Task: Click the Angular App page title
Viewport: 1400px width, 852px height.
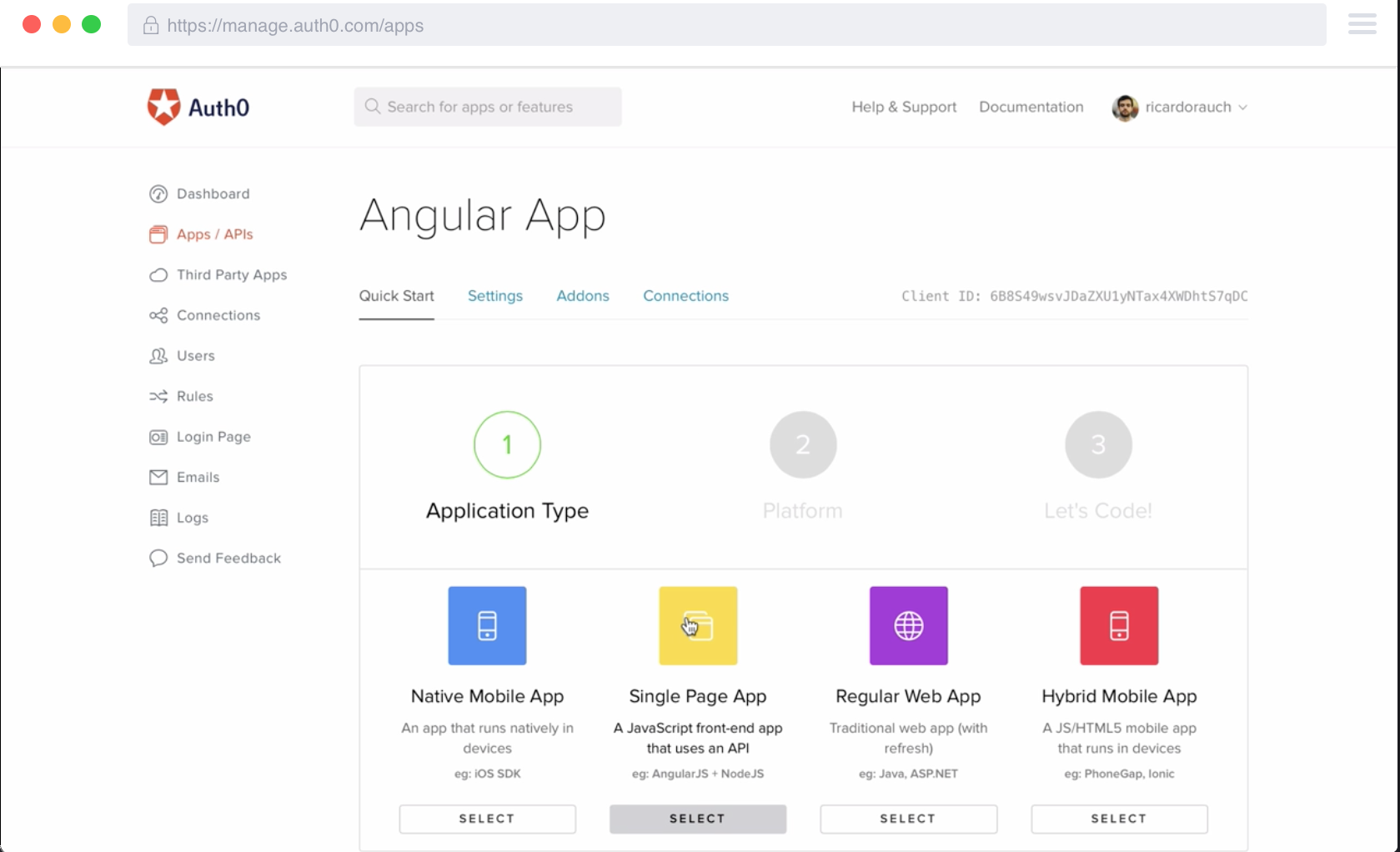Action: coord(483,217)
